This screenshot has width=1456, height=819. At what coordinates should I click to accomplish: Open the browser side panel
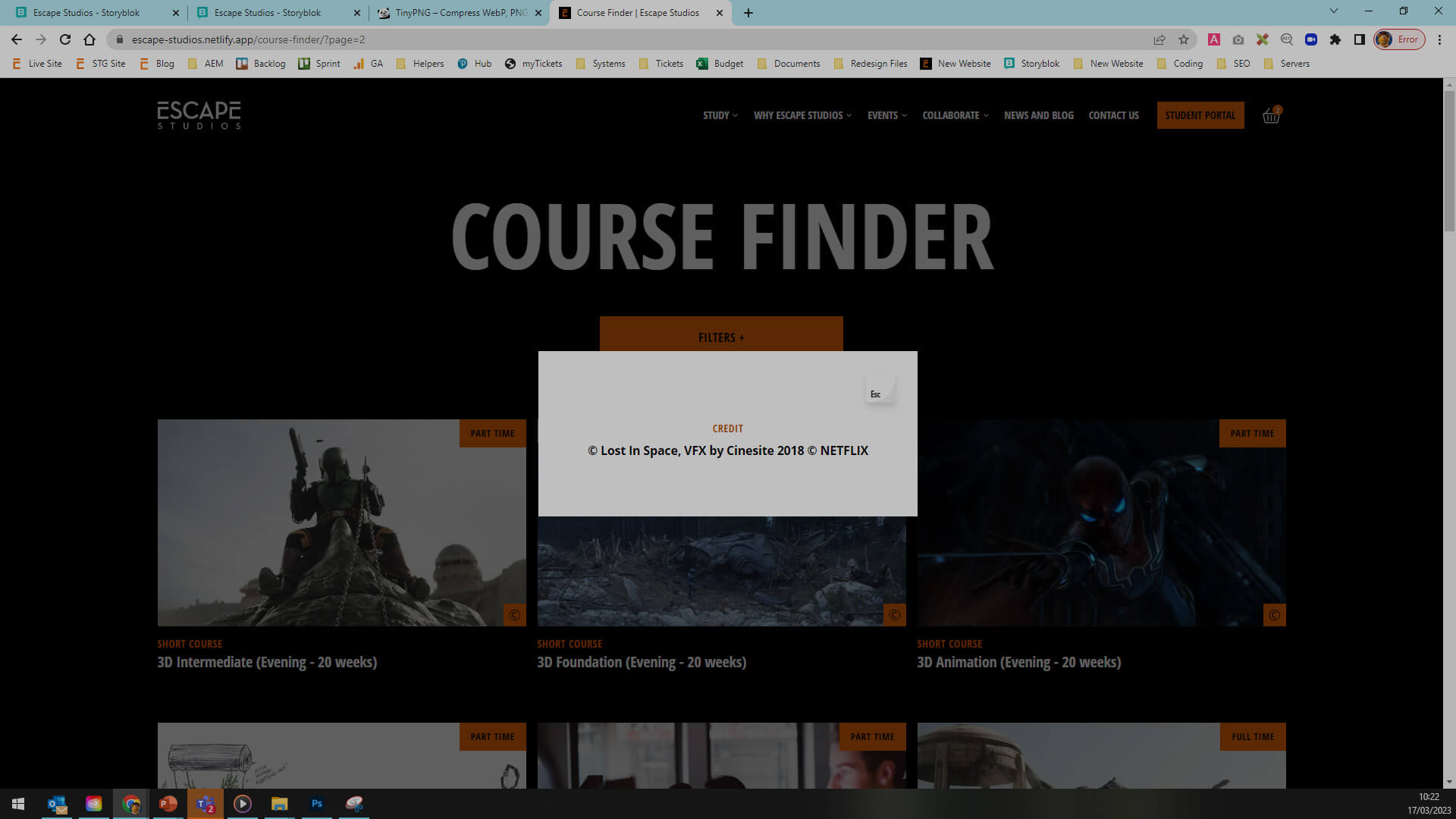click(1360, 39)
